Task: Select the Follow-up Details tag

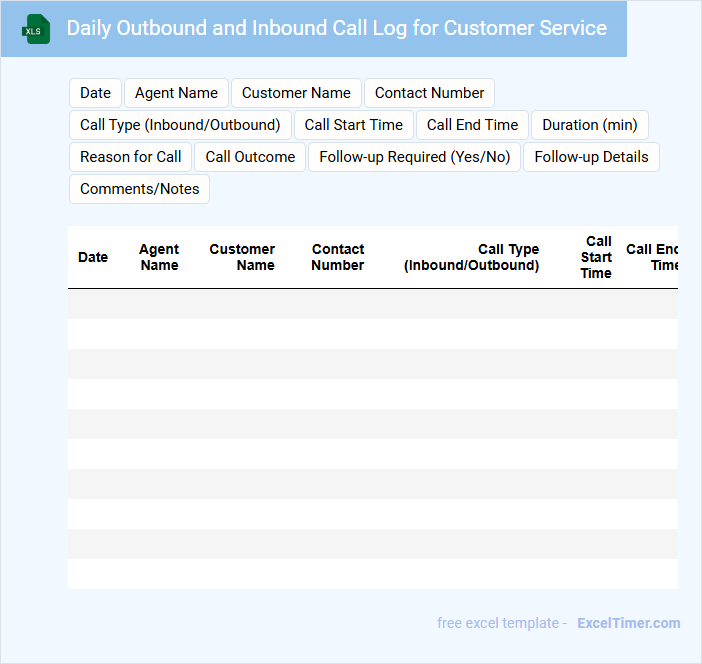Action: 591,157
